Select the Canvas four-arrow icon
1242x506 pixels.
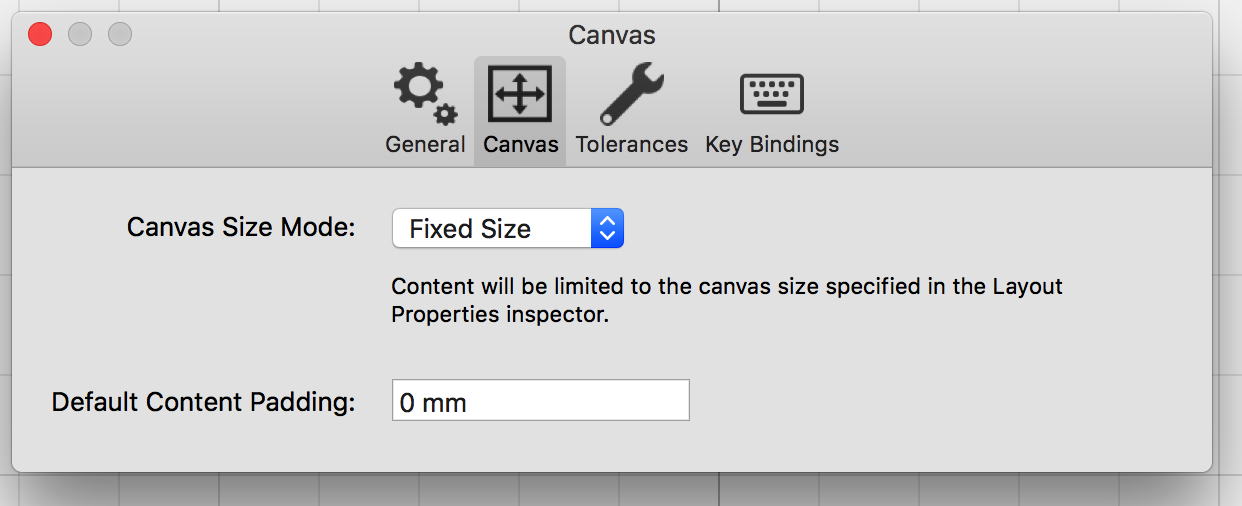point(519,94)
